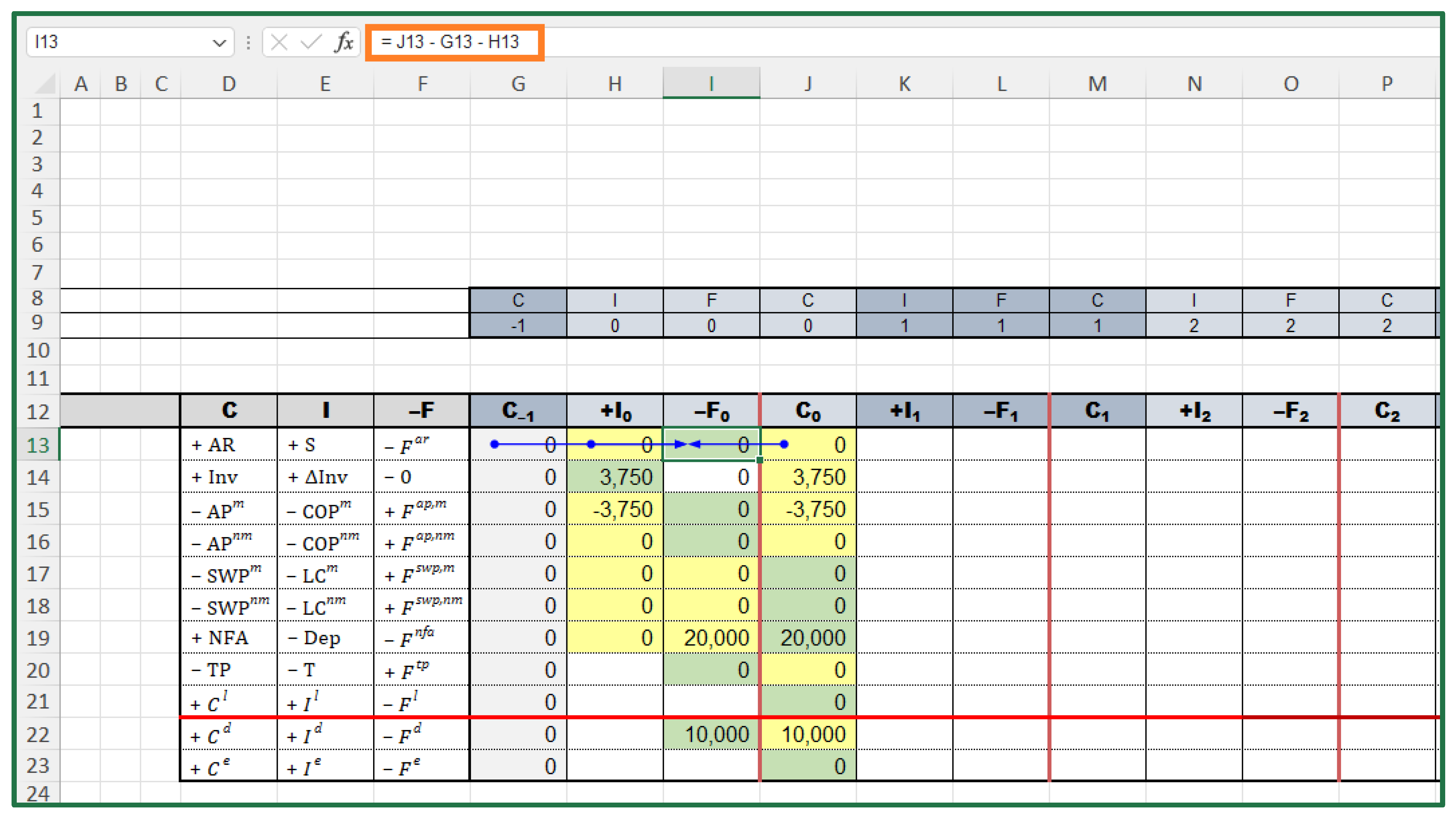This screenshot has height=816, width=1456.
Task: Click the Insert Function fx icon
Action: 344,42
